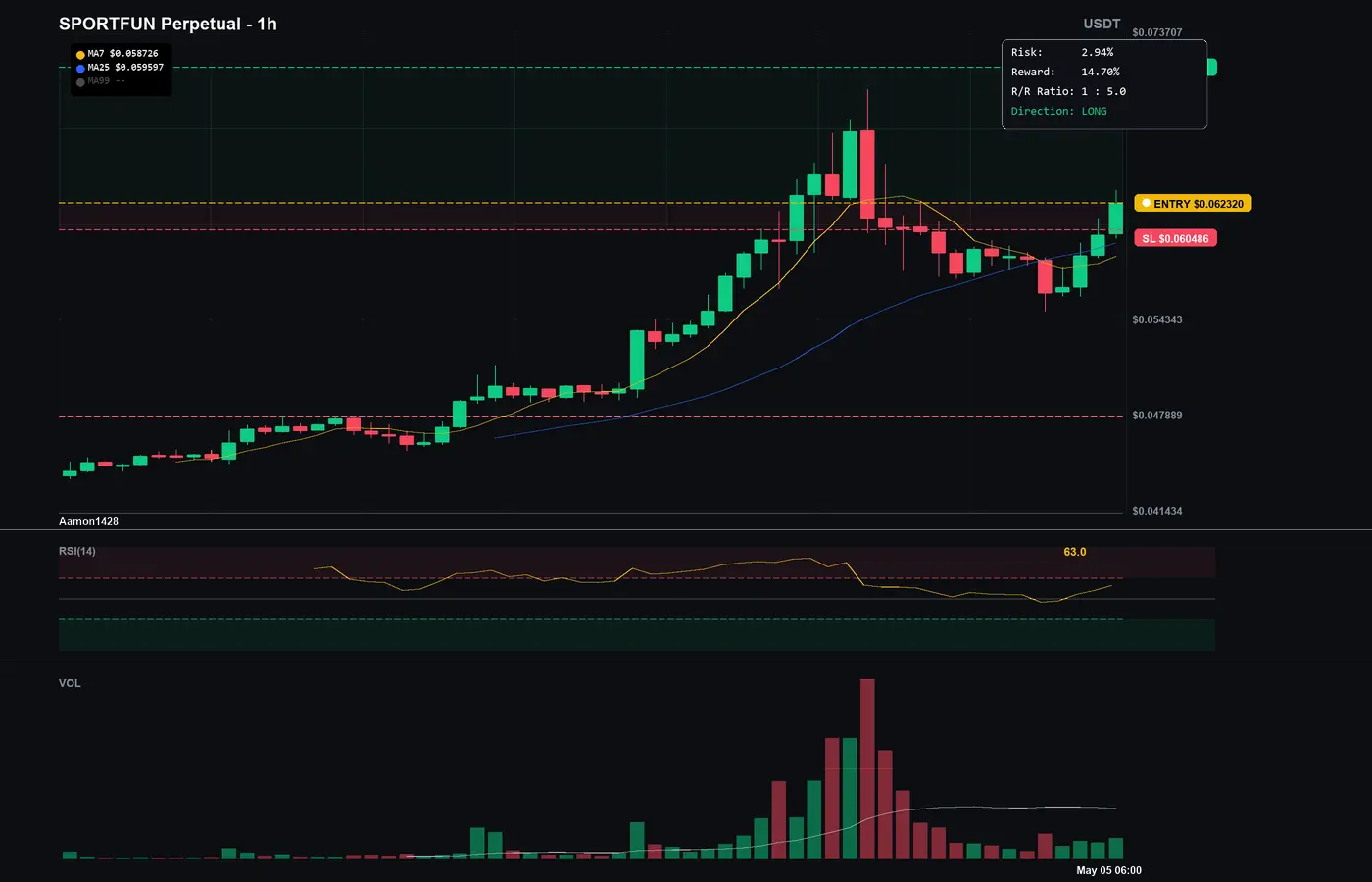This screenshot has width=1372, height=882.
Task: Click the gray MA99 legend dot
Action: [80, 82]
